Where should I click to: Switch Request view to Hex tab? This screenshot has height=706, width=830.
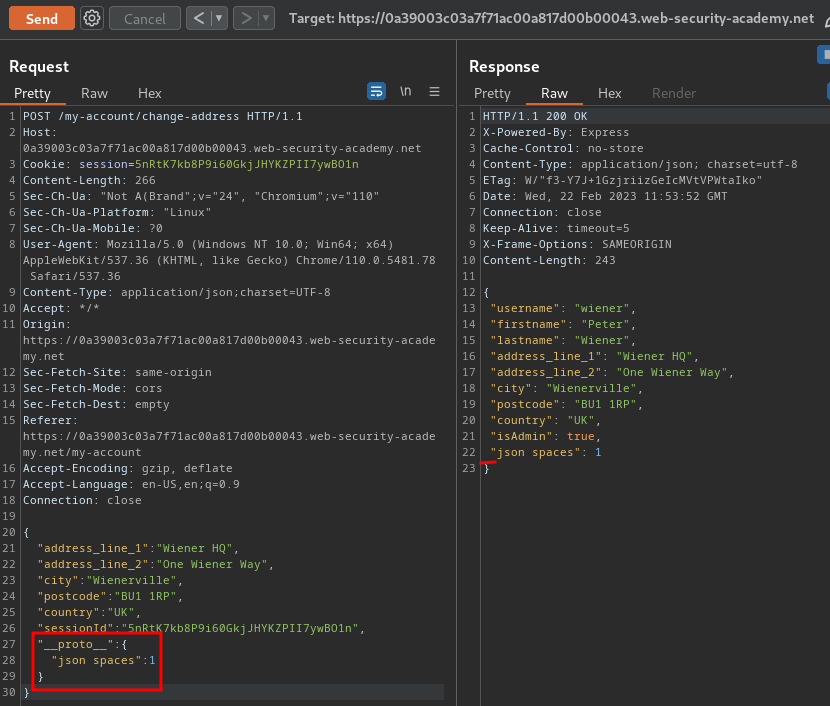(x=149, y=93)
